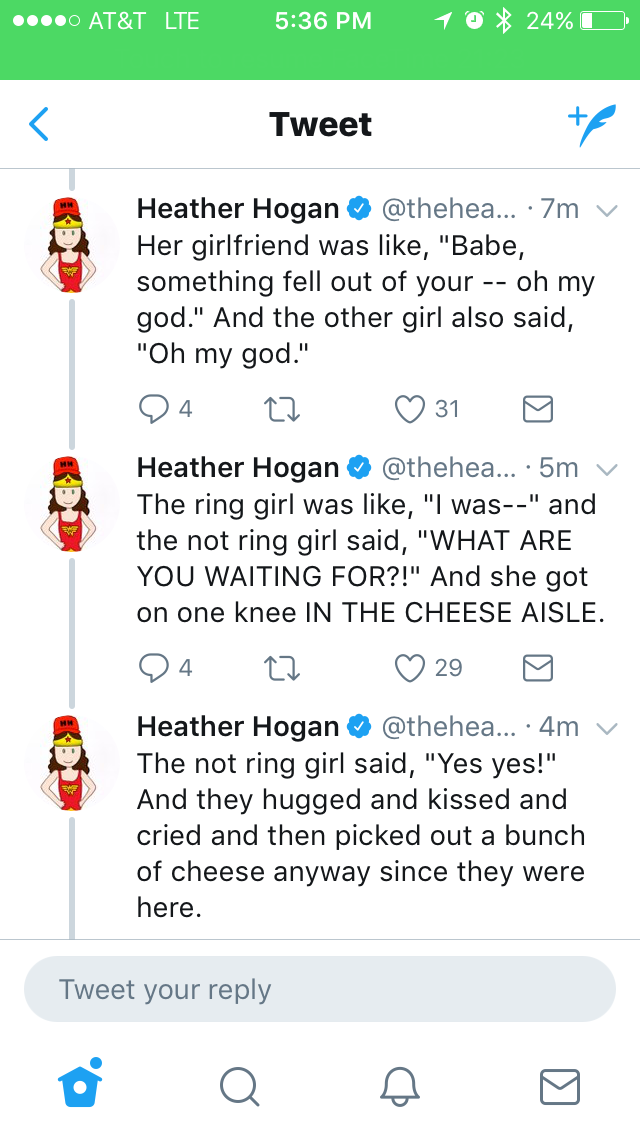Open the Search tab

pos(239,1085)
